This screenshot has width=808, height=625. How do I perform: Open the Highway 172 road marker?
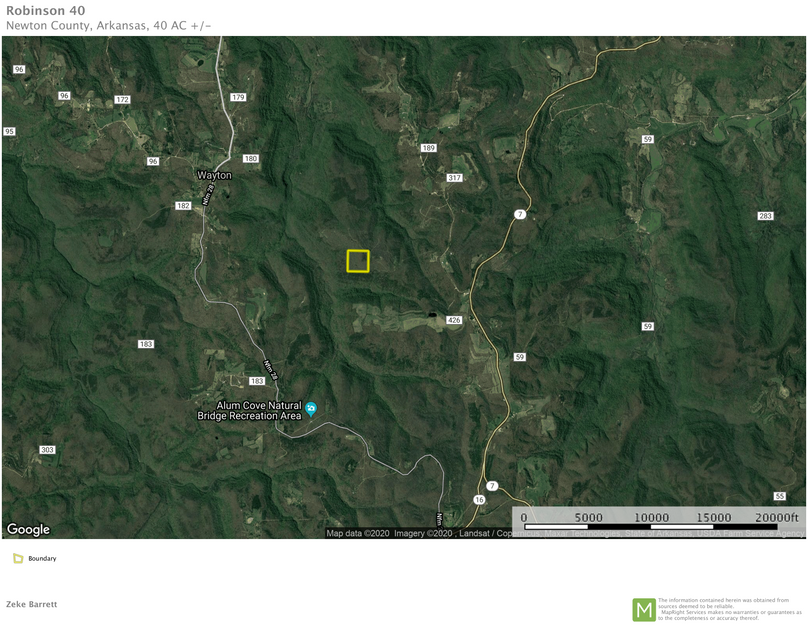[122, 99]
